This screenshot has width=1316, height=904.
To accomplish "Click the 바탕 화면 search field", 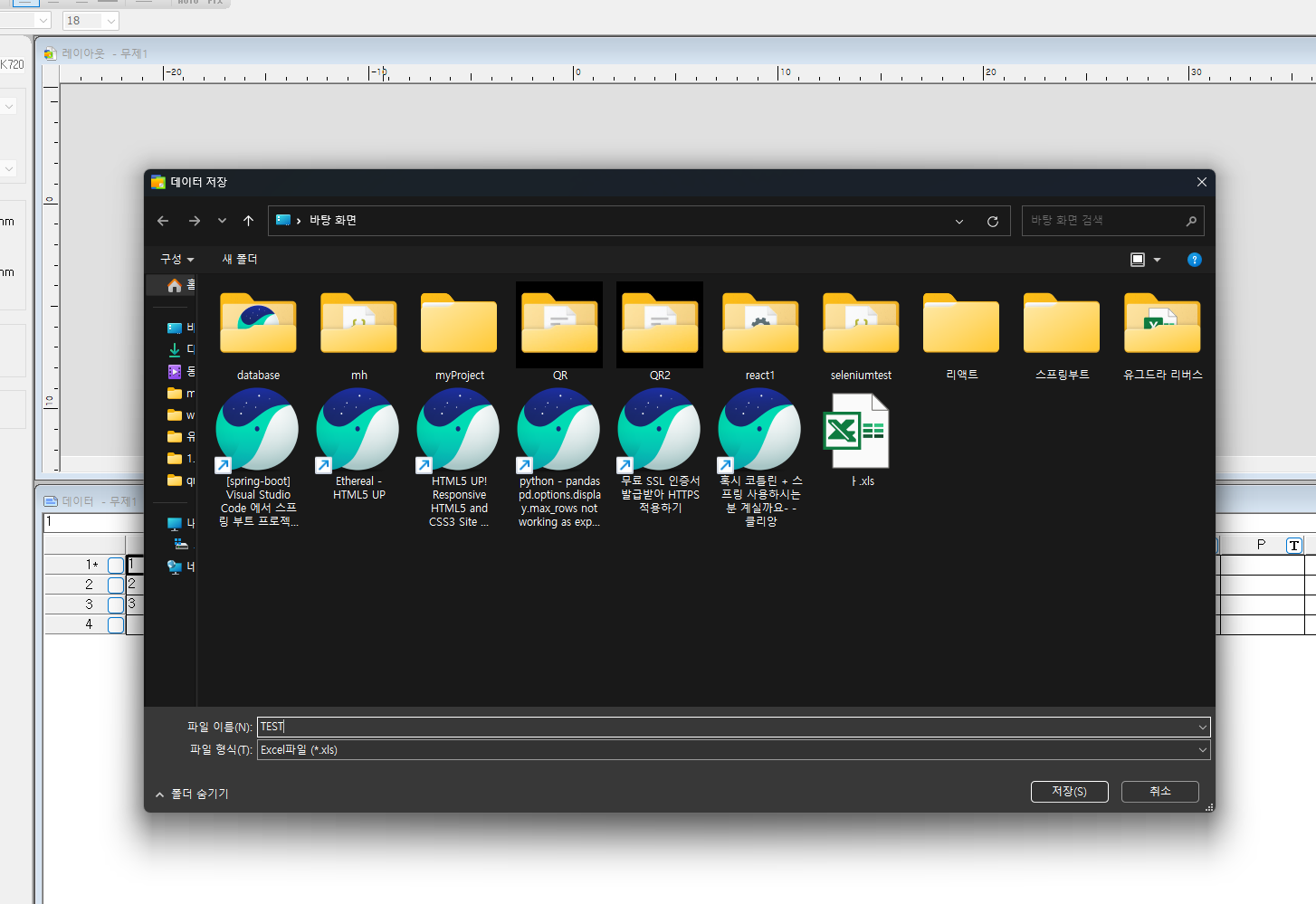I will [x=1112, y=221].
